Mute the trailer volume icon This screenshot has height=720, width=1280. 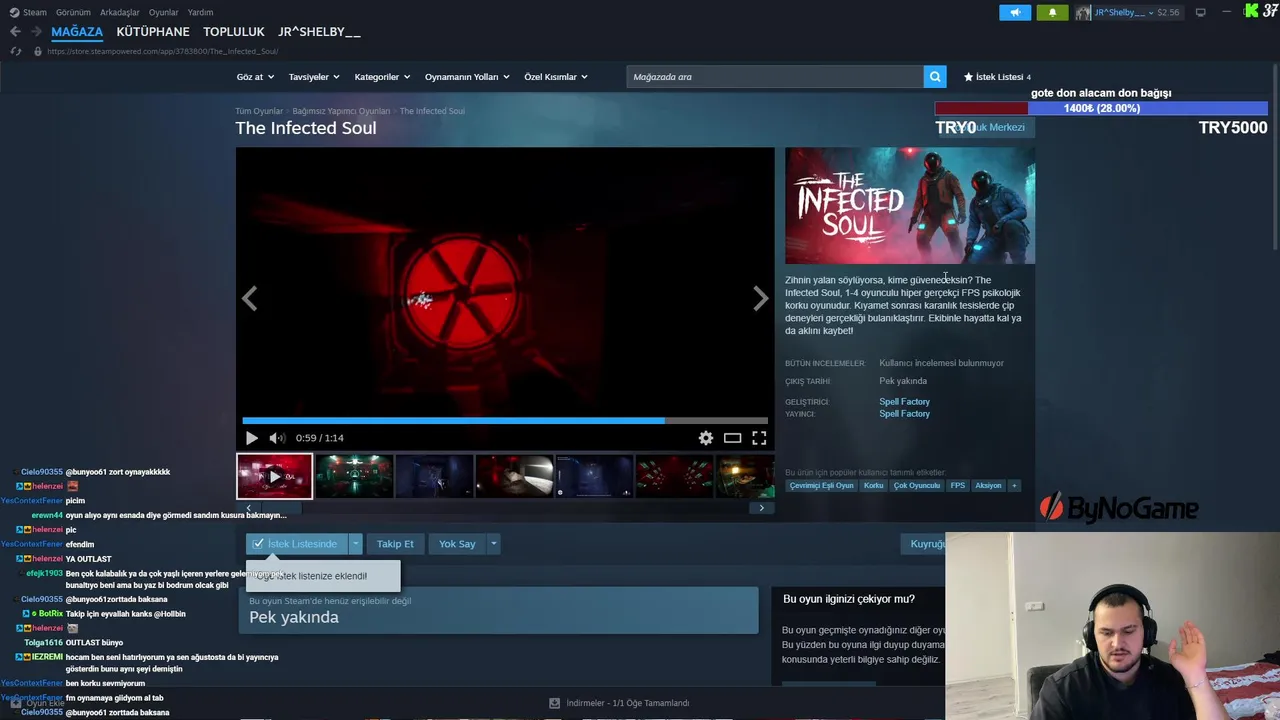[277, 438]
